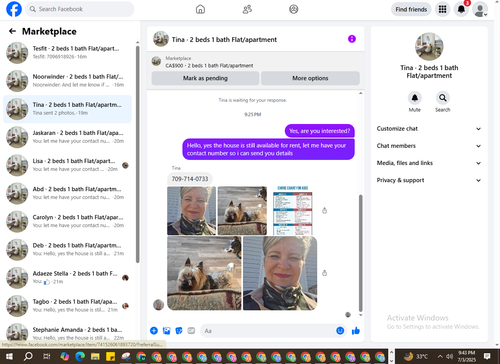This screenshot has width=500, height=364.
Task: Open Windows Start menu
Action: pyautogui.click(x=9, y=356)
